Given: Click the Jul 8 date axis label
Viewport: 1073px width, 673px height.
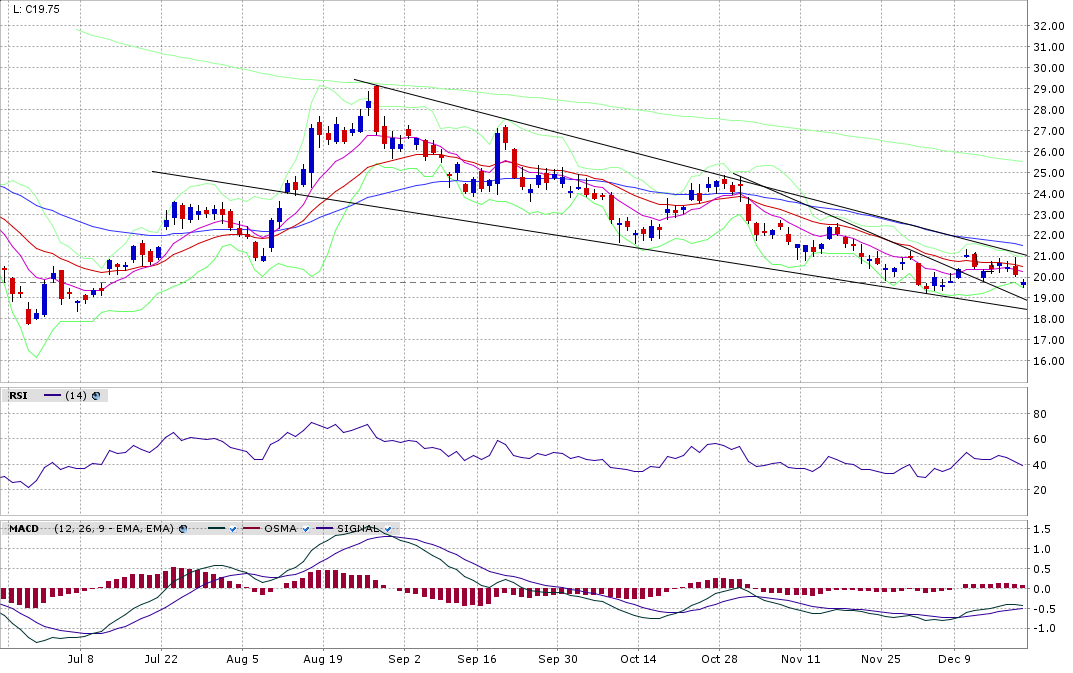Looking at the screenshot, I should pos(79,660).
